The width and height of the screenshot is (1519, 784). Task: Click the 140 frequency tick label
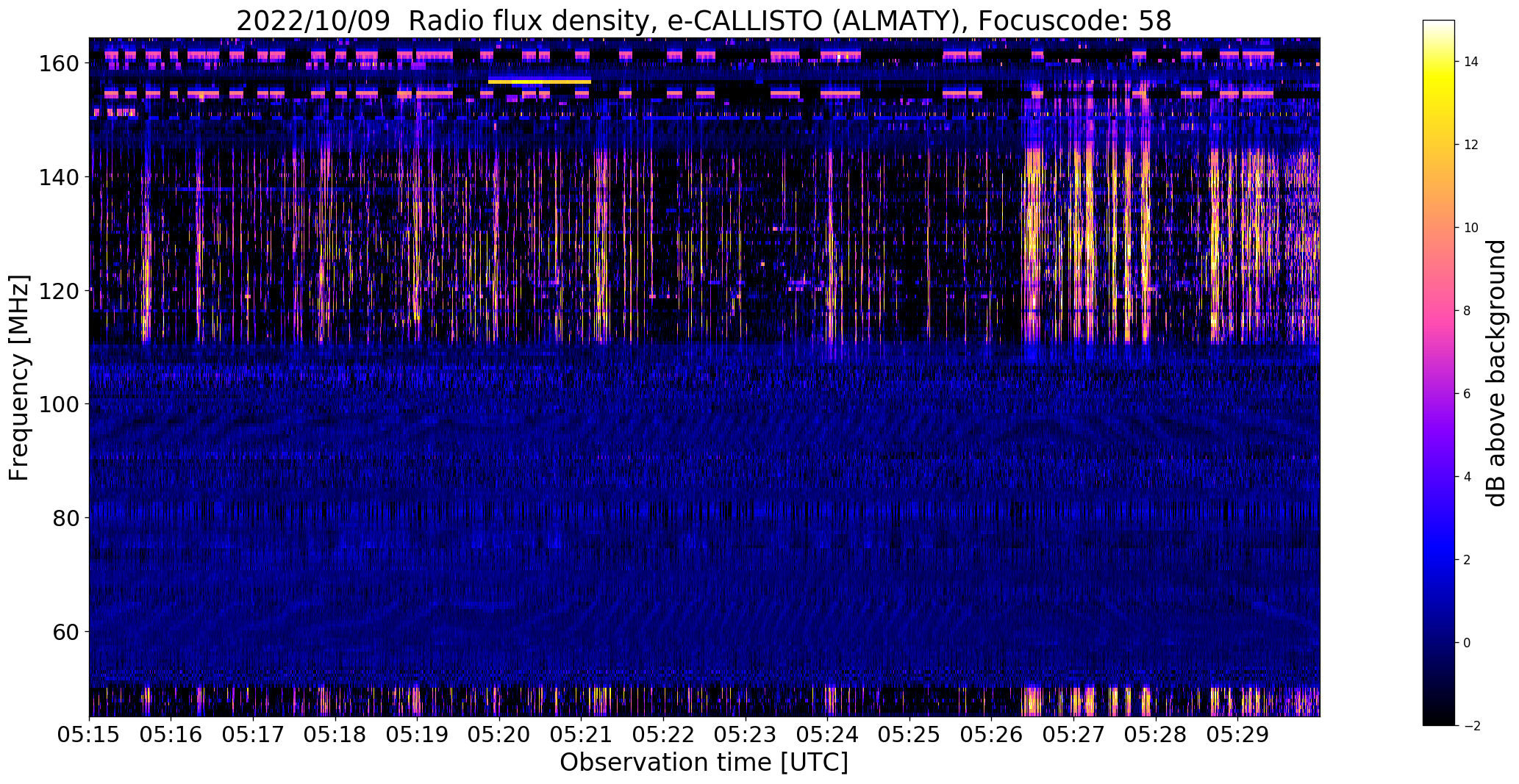tap(60, 177)
